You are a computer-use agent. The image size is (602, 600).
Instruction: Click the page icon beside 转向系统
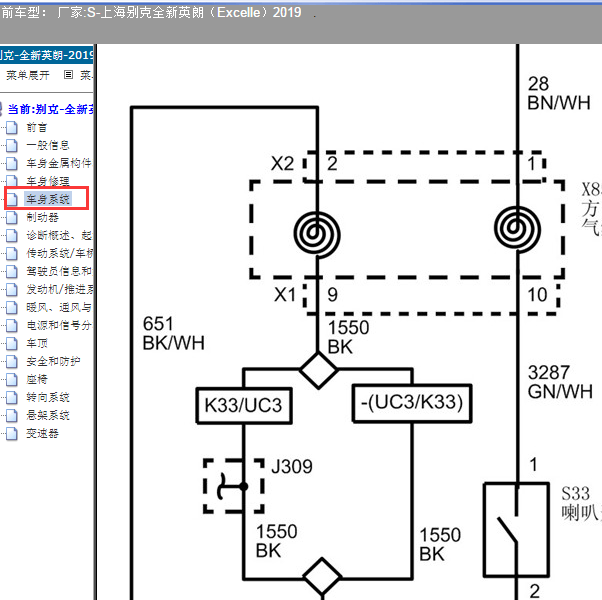coord(12,398)
